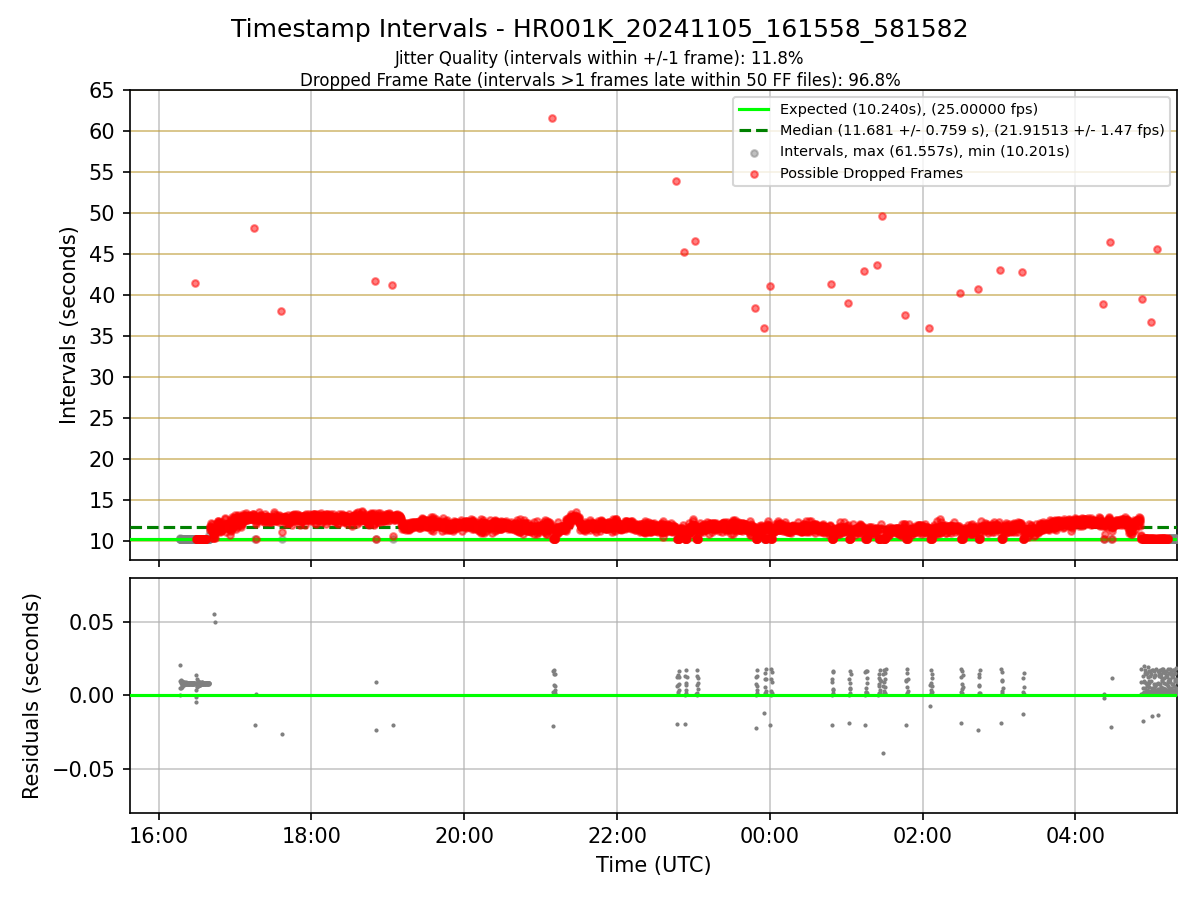Click the gray Intervals marker in the legend
This screenshot has height=900, width=1200.
[x=755, y=153]
